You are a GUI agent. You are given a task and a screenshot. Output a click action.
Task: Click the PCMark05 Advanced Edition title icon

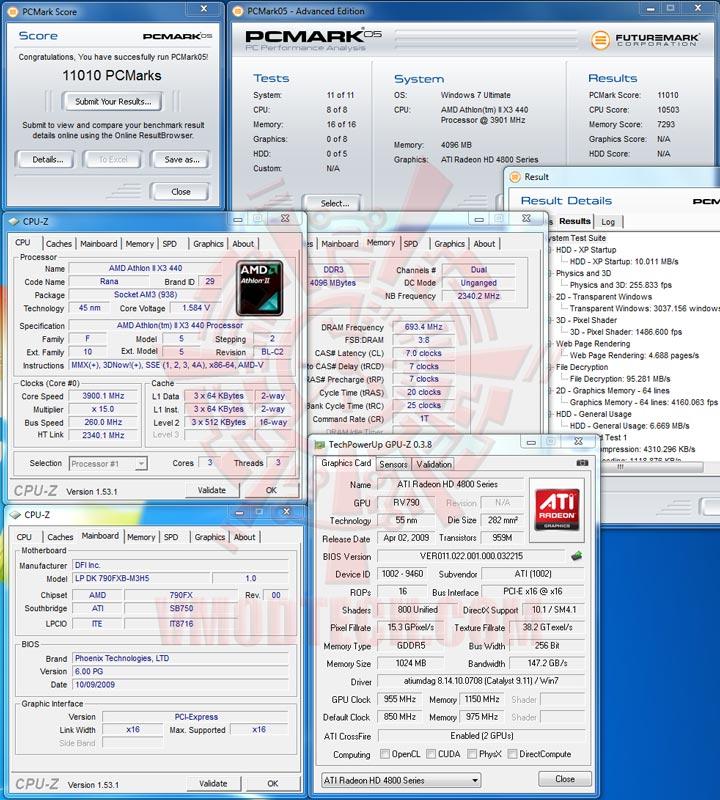point(238,11)
